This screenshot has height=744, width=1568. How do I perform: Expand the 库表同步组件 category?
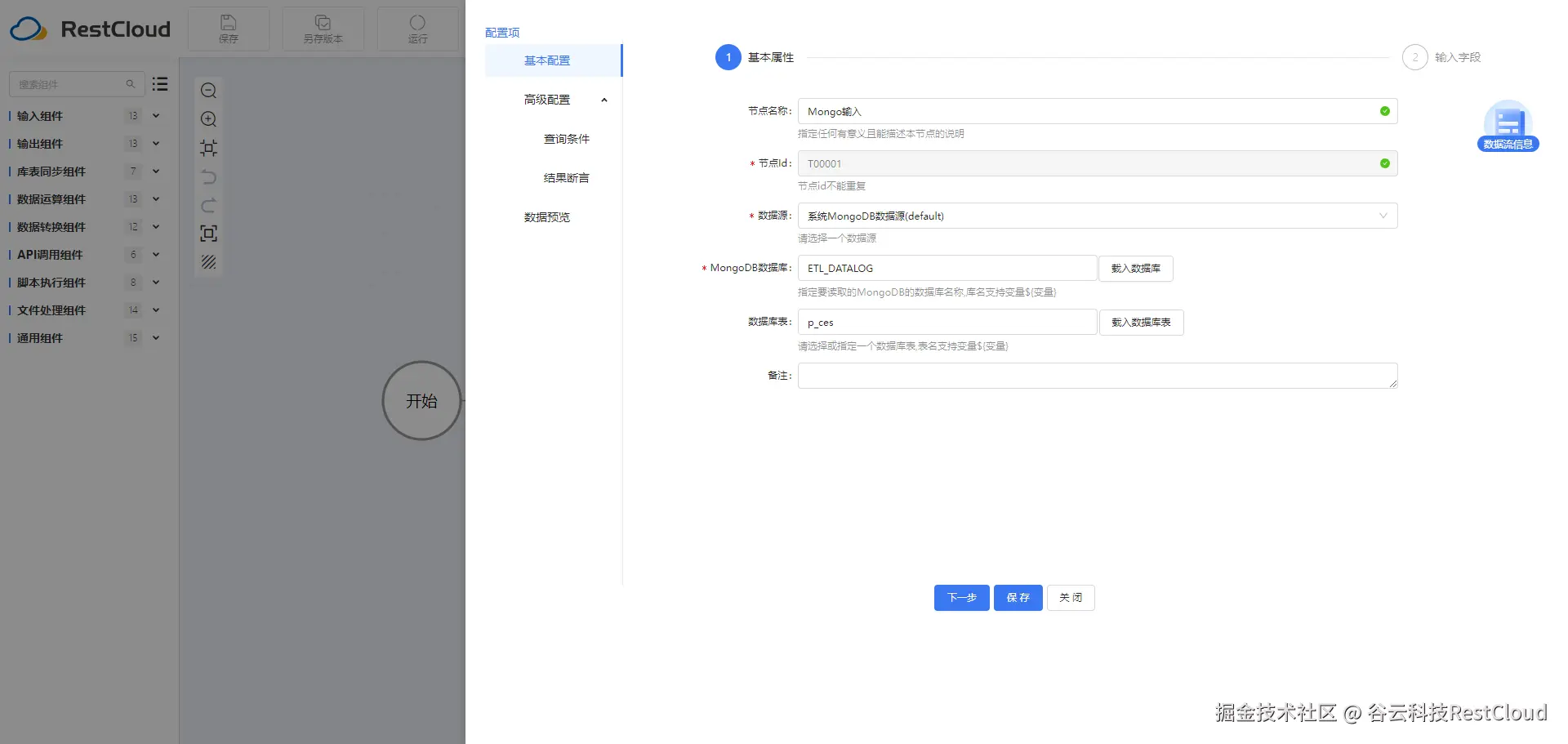[156, 172]
